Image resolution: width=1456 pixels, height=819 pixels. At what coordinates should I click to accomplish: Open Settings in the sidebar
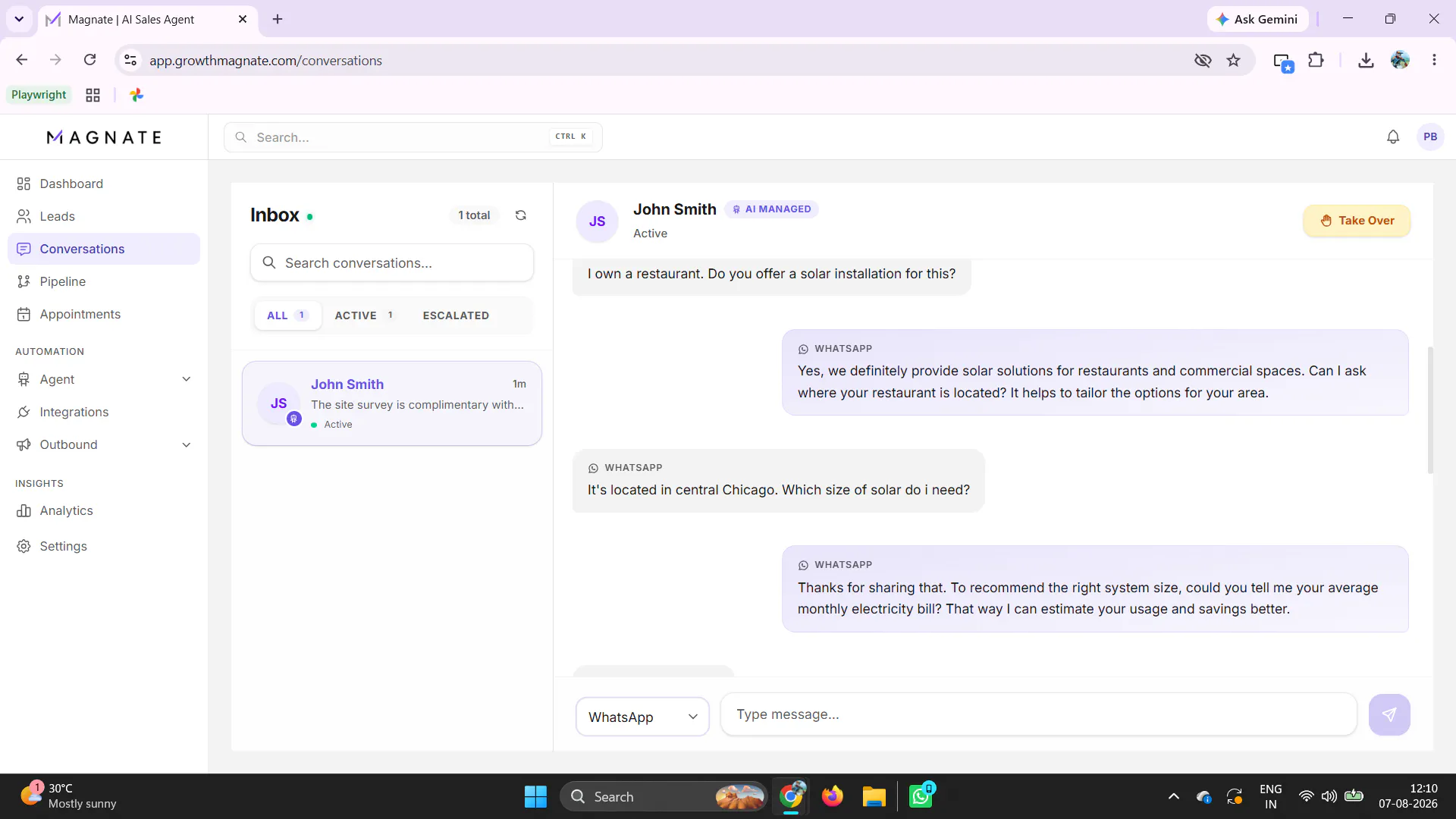[104, 546]
